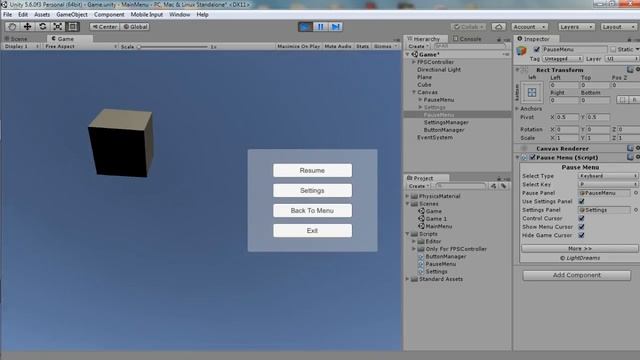Click the Hierarchy search field
640x360 pixels.
click(x=469, y=47)
